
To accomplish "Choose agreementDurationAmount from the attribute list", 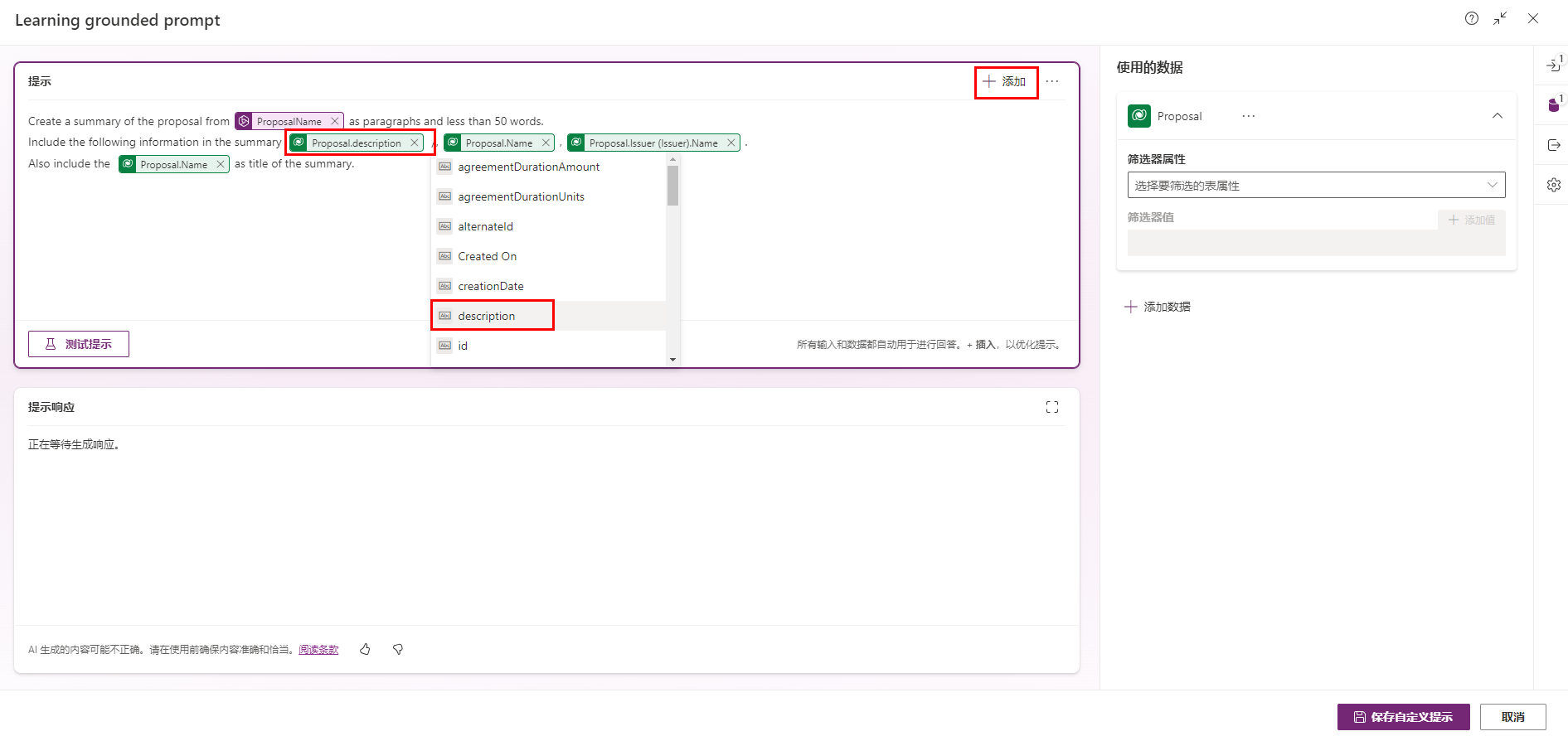I will [548, 167].
